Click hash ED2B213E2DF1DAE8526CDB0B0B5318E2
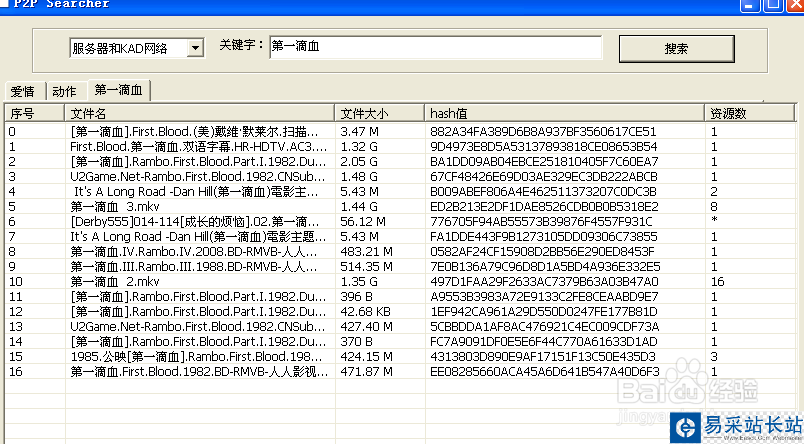 pos(544,207)
